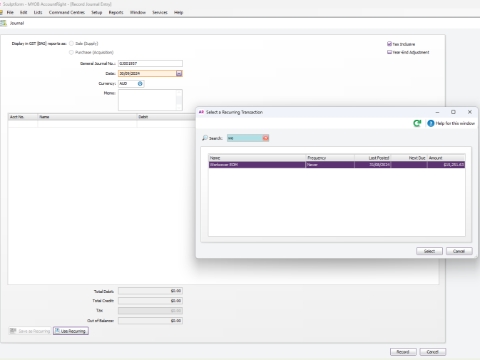Click the Tax total value field
This screenshot has width=480, height=360.
[x=150, y=311]
